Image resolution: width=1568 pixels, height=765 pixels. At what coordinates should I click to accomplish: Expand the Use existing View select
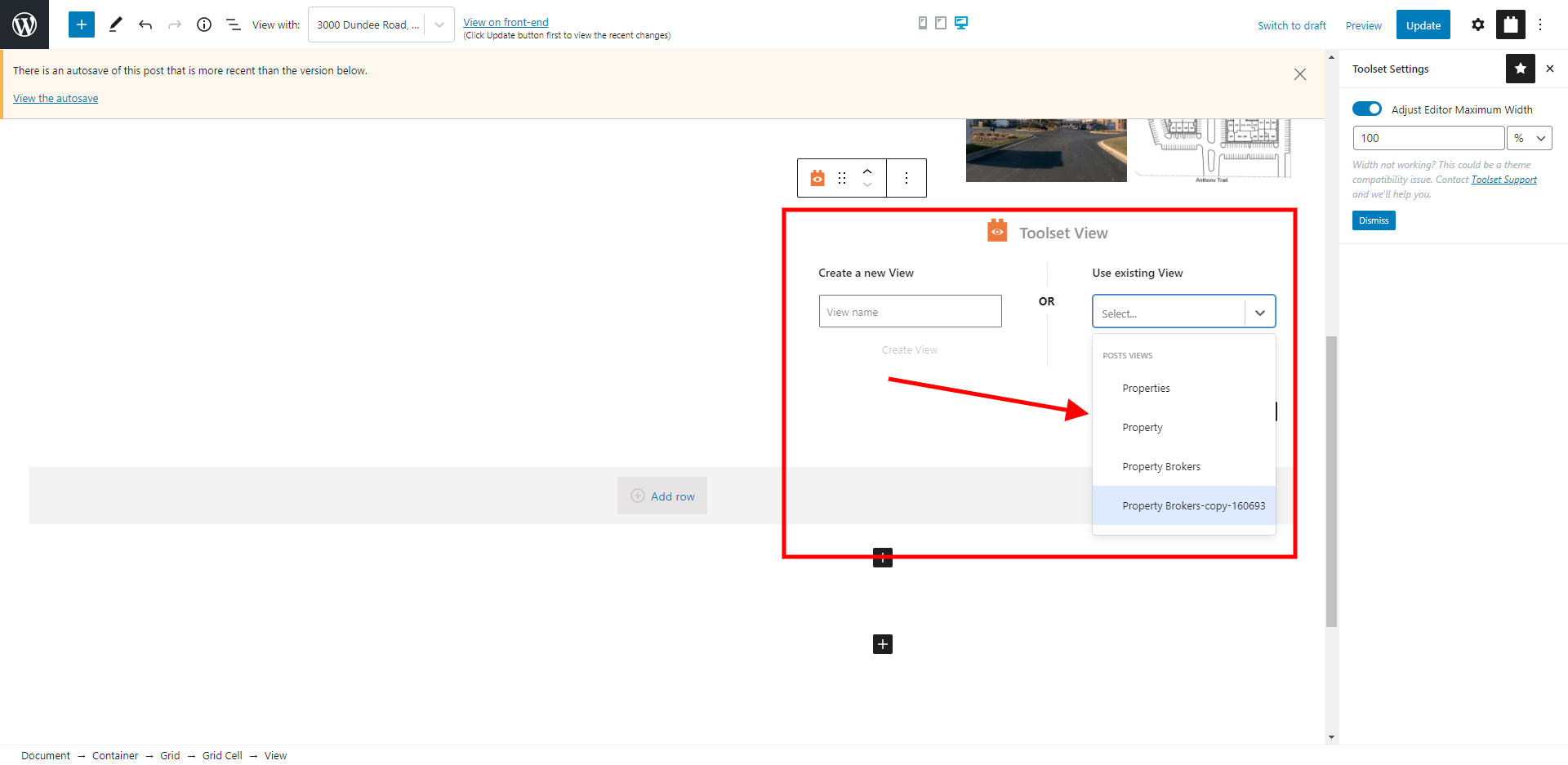point(1184,312)
